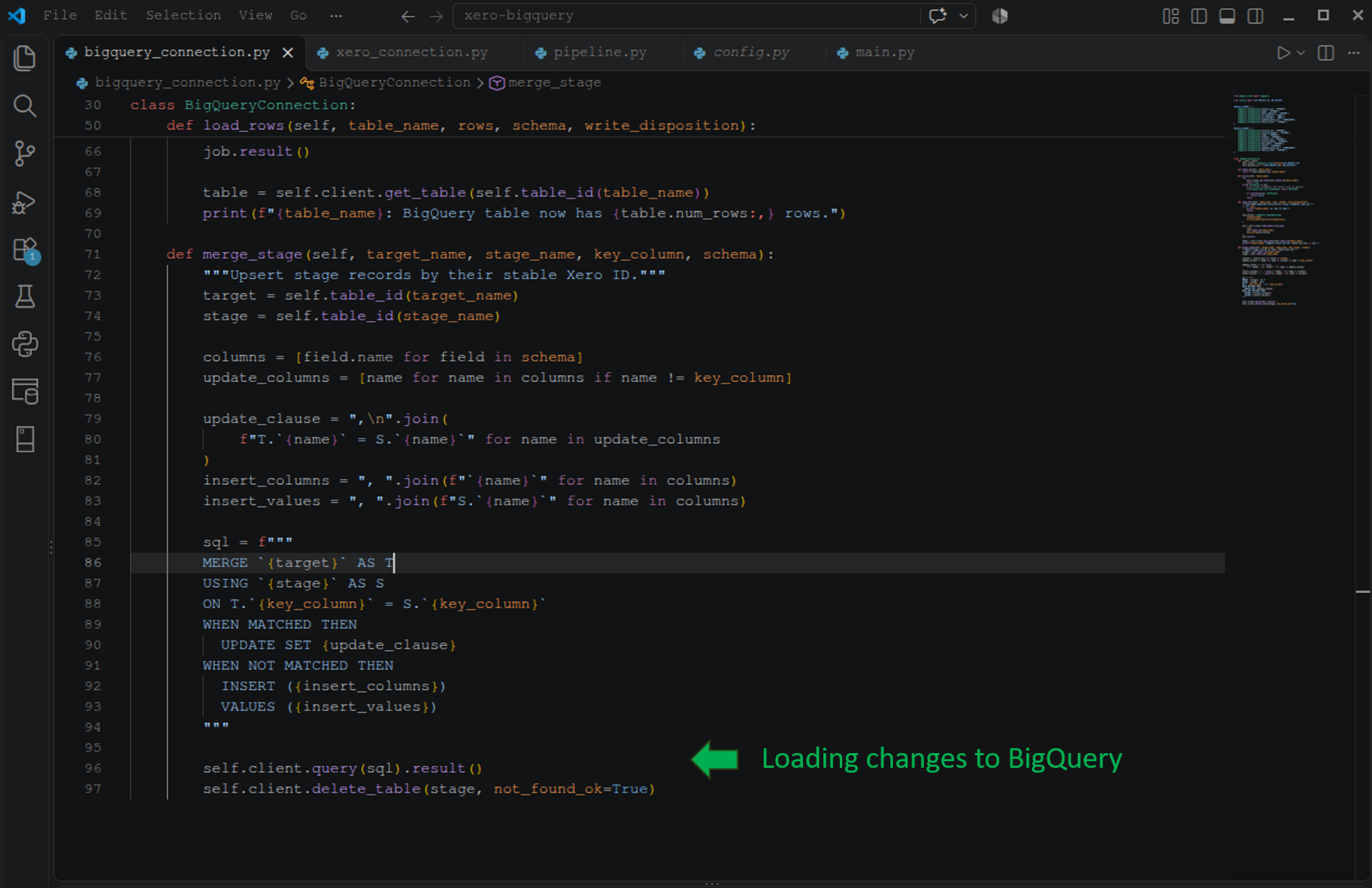Toggle Secondary Side Bar visibility

click(1255, 16)
